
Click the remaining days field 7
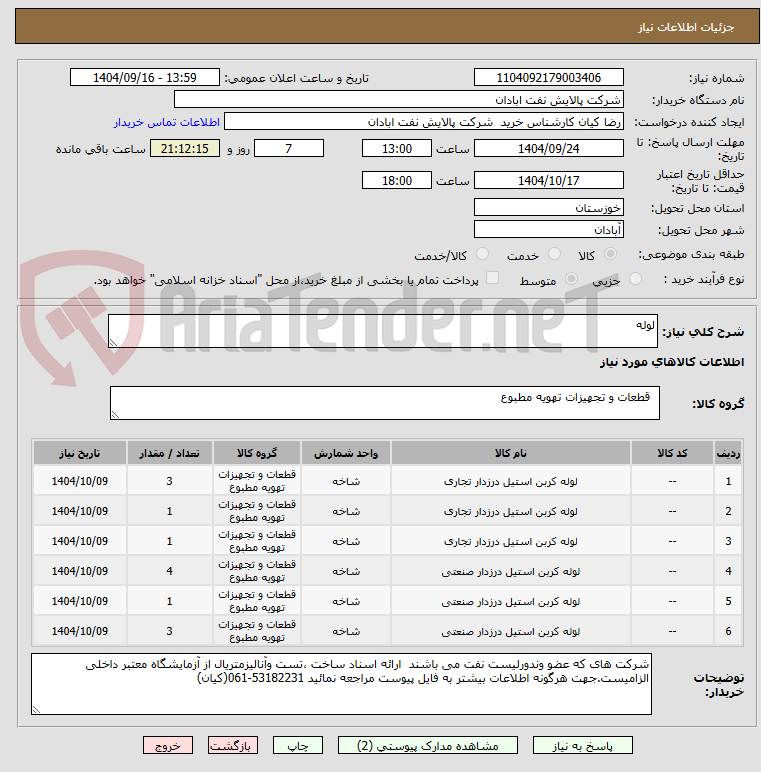pyautogui.click(x=289, y=149)
